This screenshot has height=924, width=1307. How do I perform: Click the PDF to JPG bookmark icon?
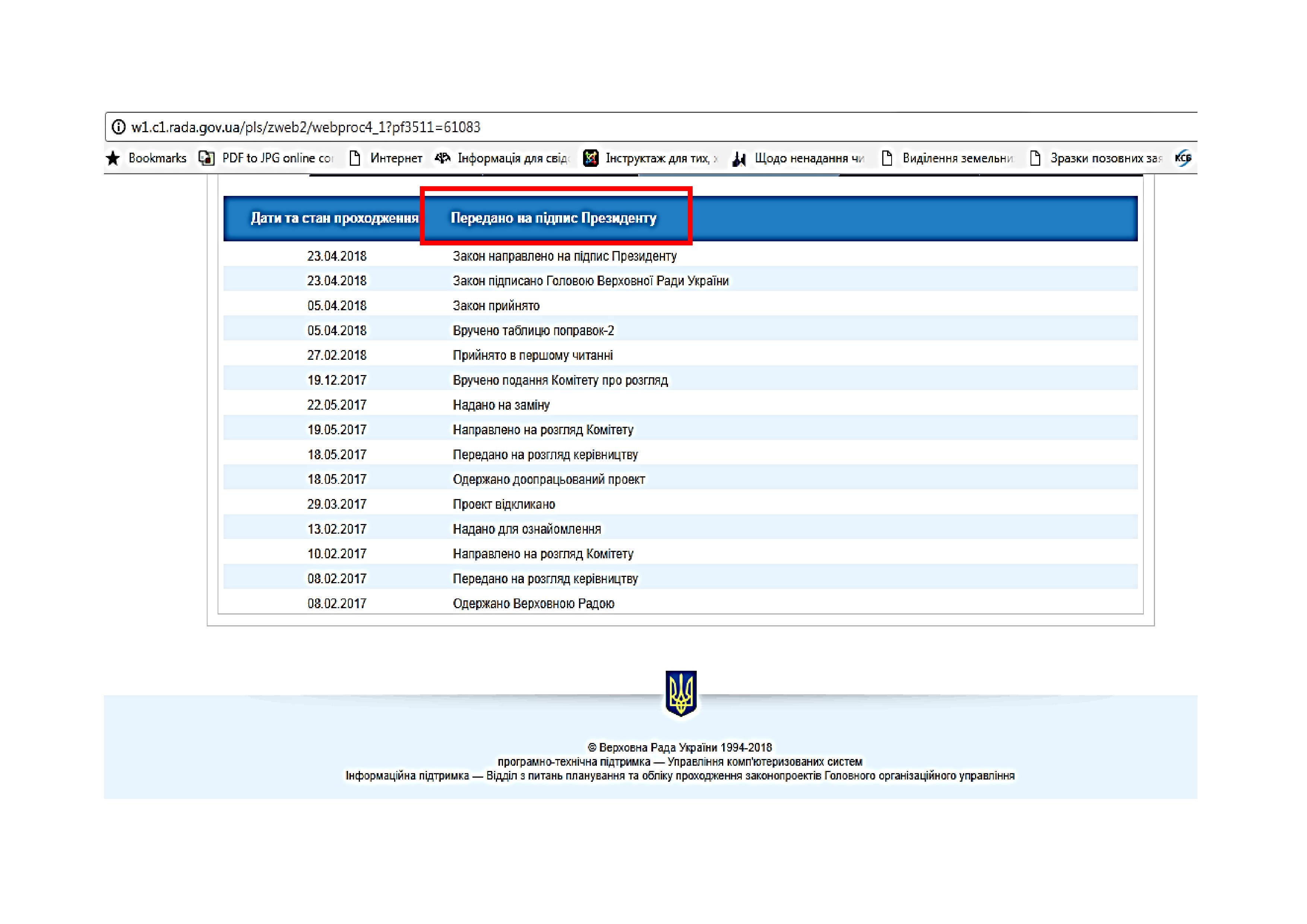coord(206,158)
